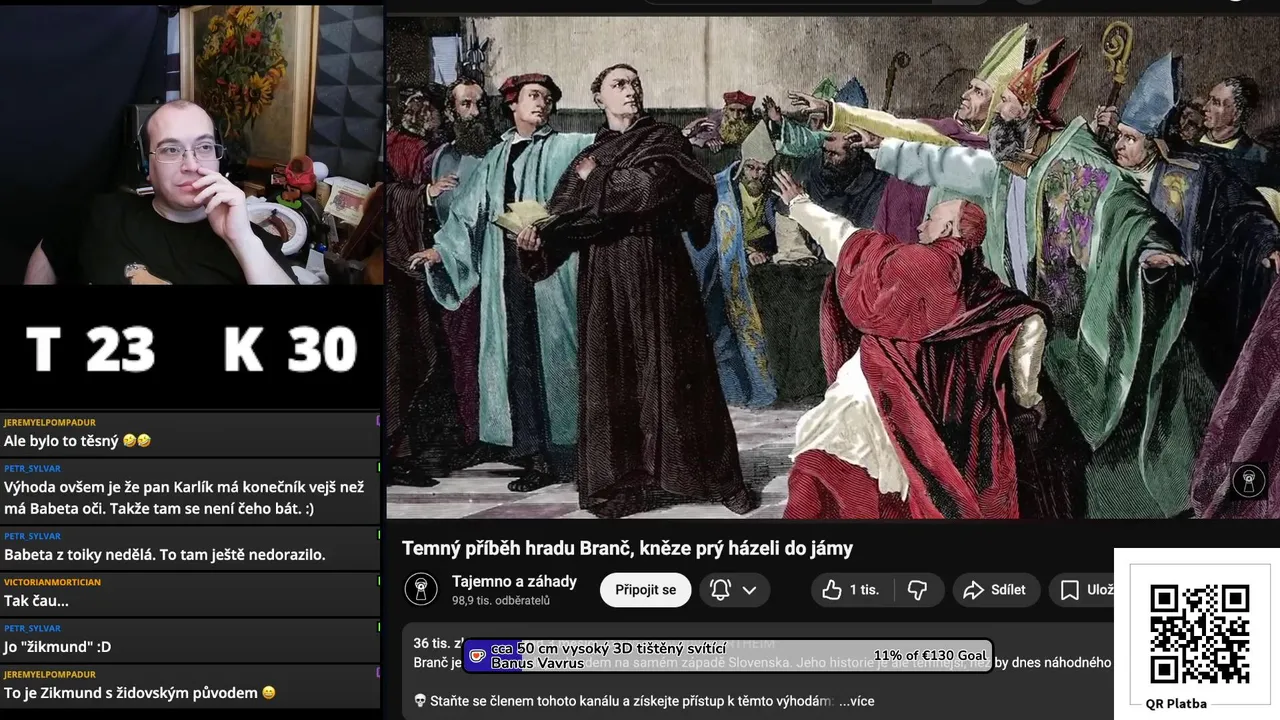Click the QR Platba label
Screen dimensions: 1280x720
(x=1176, y=704)
